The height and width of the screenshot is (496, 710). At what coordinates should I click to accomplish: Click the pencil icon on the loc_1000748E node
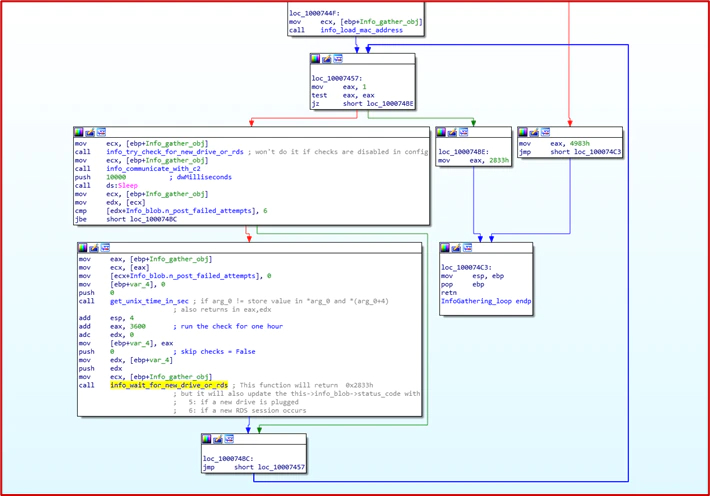(452, 132)
